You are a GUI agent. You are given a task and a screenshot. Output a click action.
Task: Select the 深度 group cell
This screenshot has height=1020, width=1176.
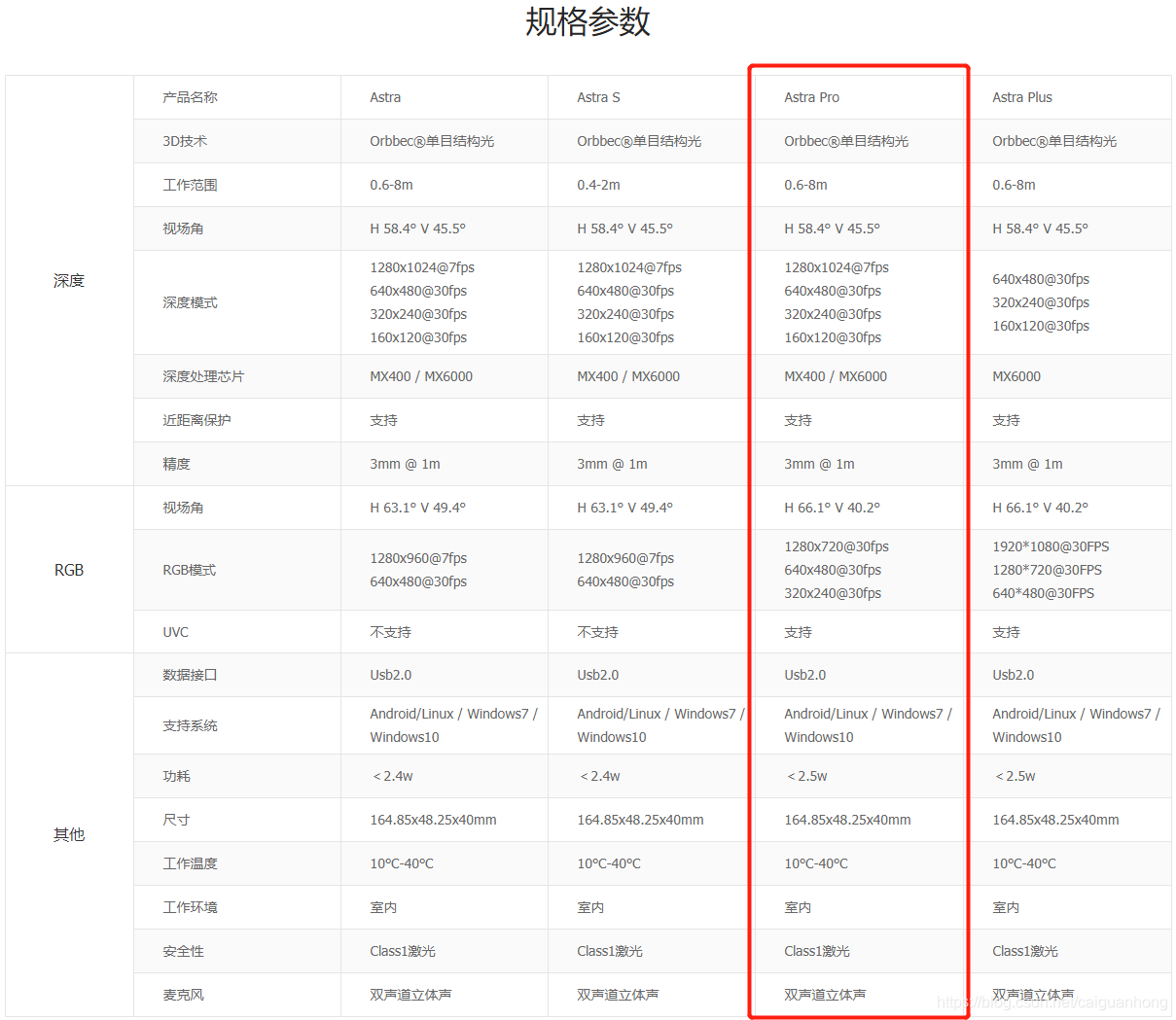69,281
